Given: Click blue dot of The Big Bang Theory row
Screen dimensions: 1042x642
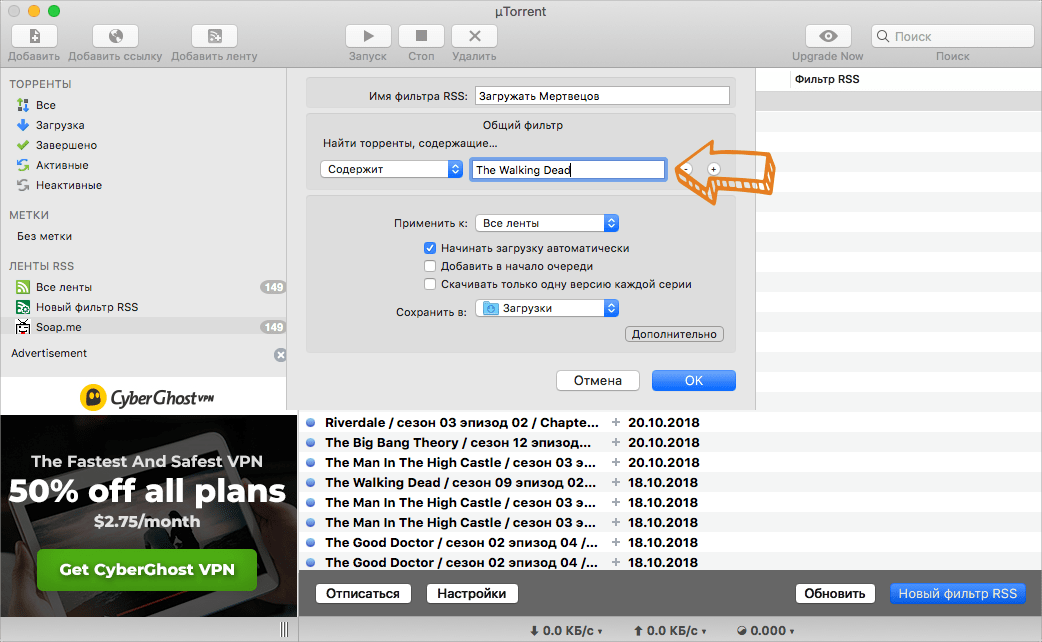Looking at the screenshot, I should tap(310, 443).
